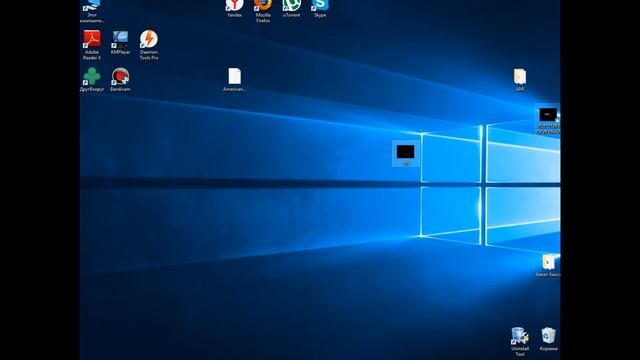This screenshot has width=640, height=360.
Task: Select the folder icon above Recycle Bin
Action: tap(548, 265)
